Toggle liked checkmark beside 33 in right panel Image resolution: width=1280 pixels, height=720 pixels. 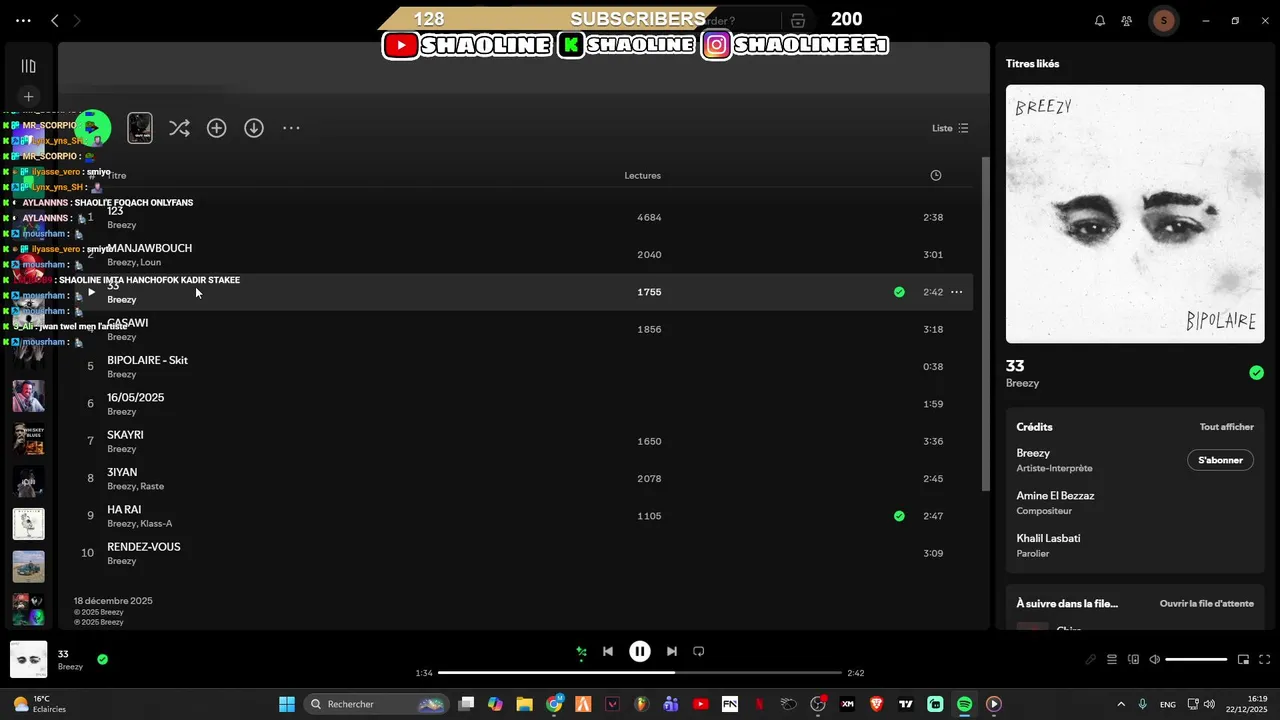[x=1256, y=373]
